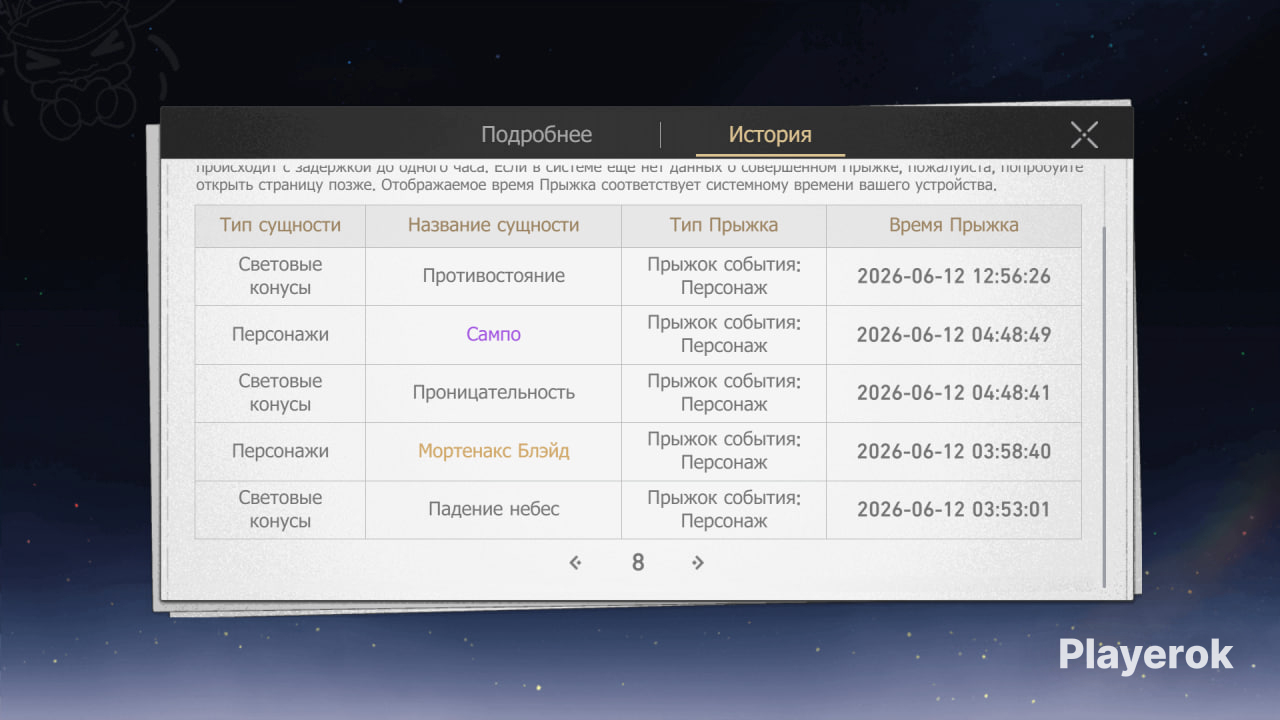Image resolution: width=1280 pixels, height=720 pixels.
Task: Click the Название сущности column header
Action: point(493,225)
